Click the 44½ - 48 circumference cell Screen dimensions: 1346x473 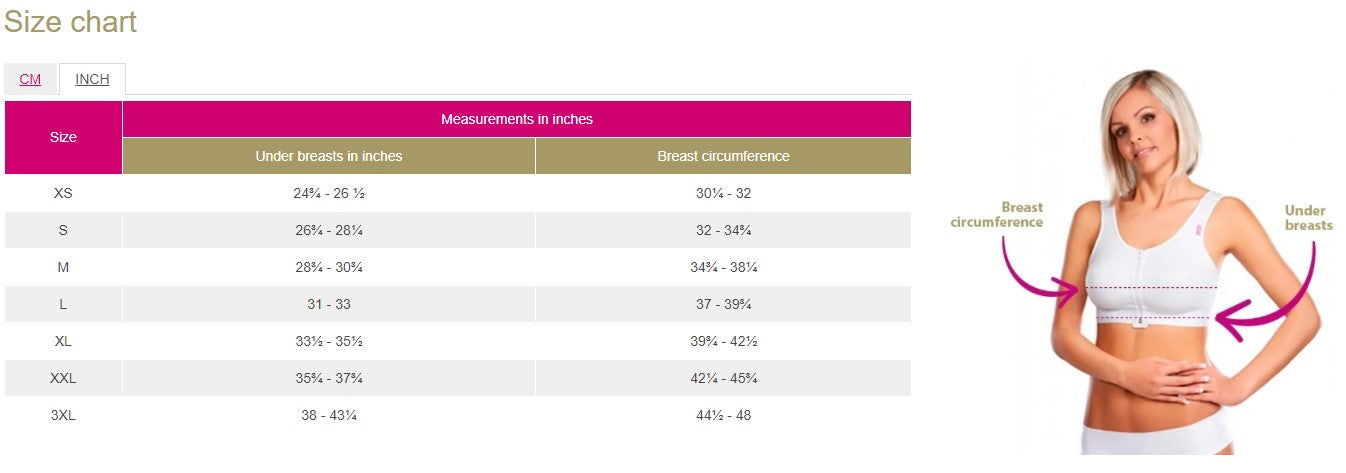point(723,415)
